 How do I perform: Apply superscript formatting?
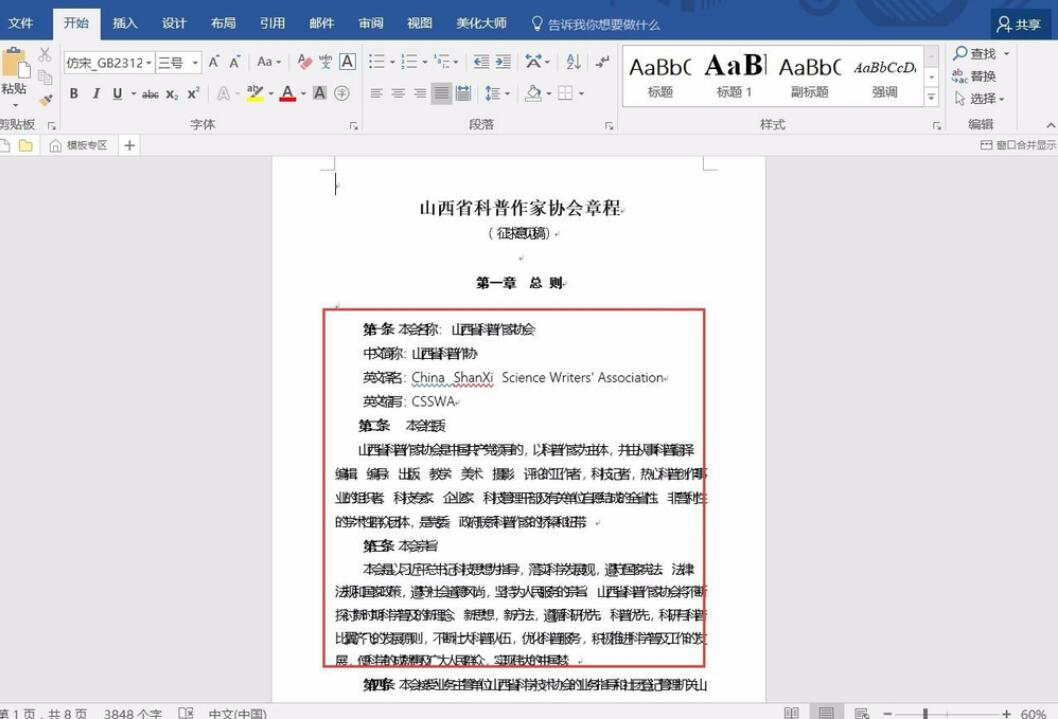pyautogui.click(x=194, y=94)
